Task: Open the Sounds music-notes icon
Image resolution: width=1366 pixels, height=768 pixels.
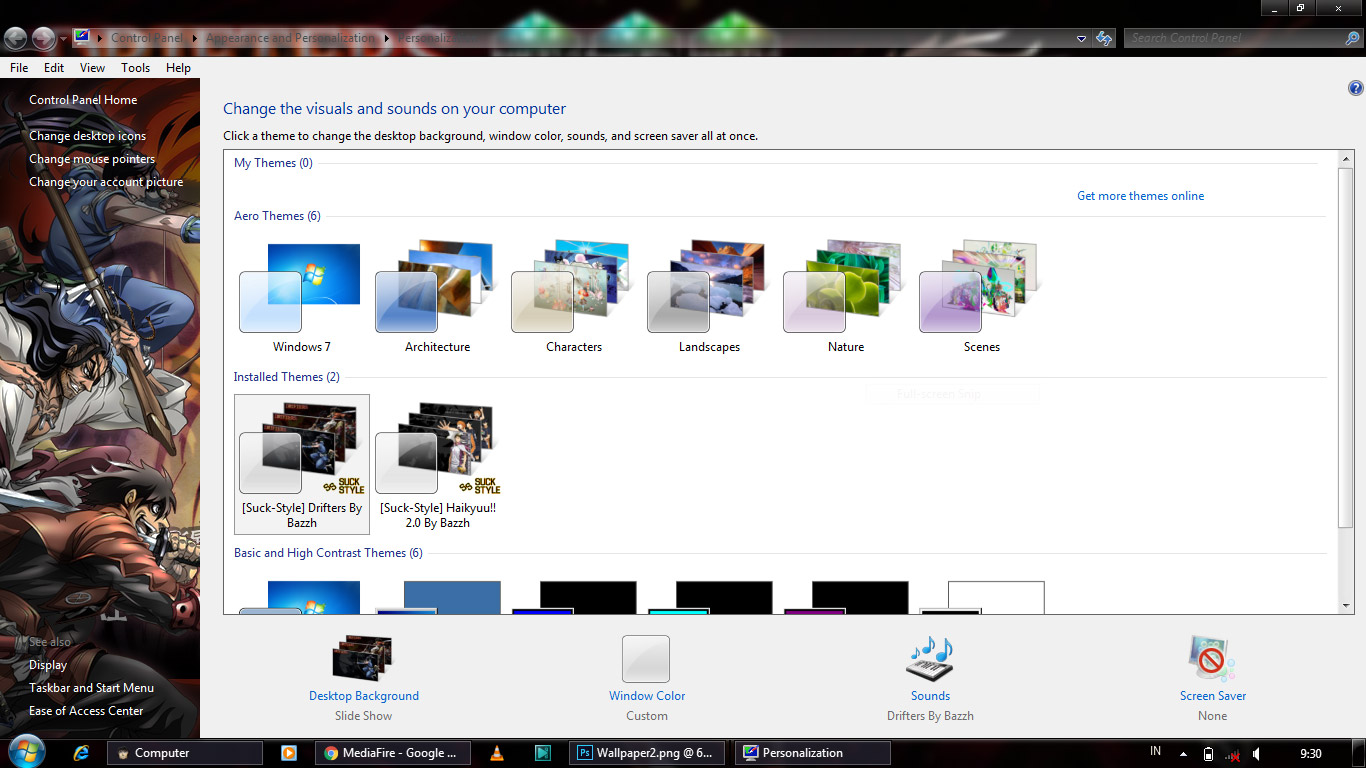Action: coord(930,659)
